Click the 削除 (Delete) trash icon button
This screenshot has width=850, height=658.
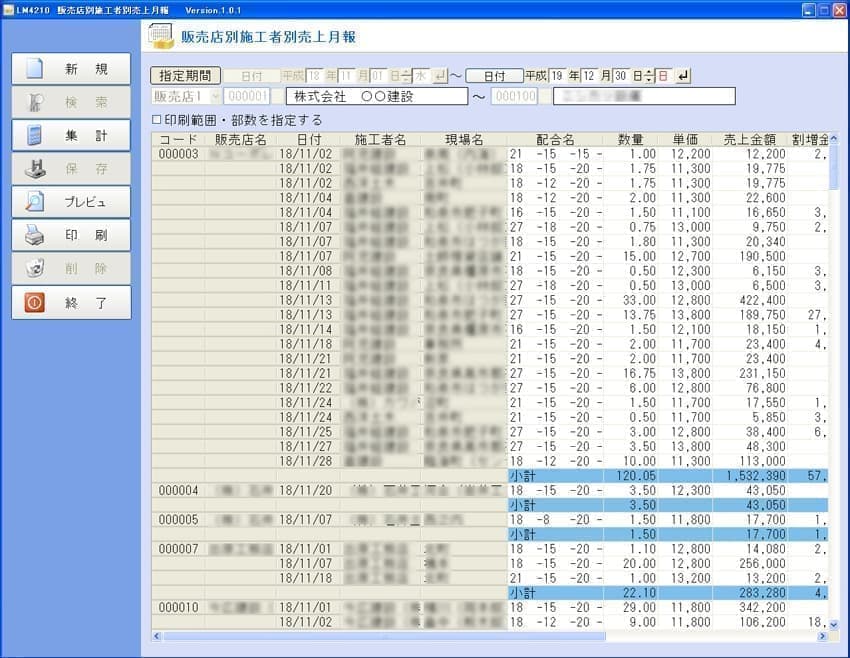[71, 269]
